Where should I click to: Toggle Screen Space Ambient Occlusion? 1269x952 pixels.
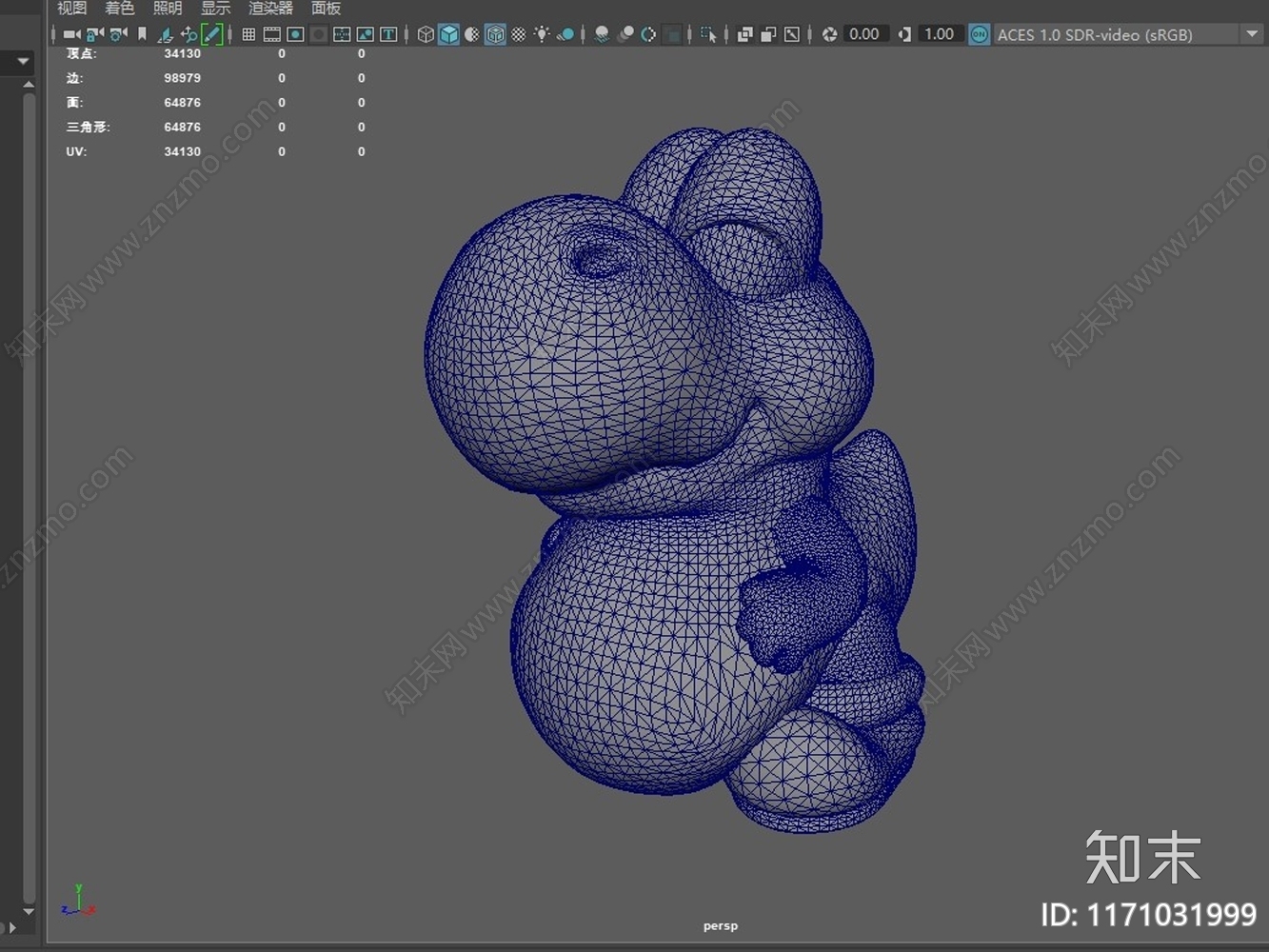pyautogui.click(x=602, y=34)
